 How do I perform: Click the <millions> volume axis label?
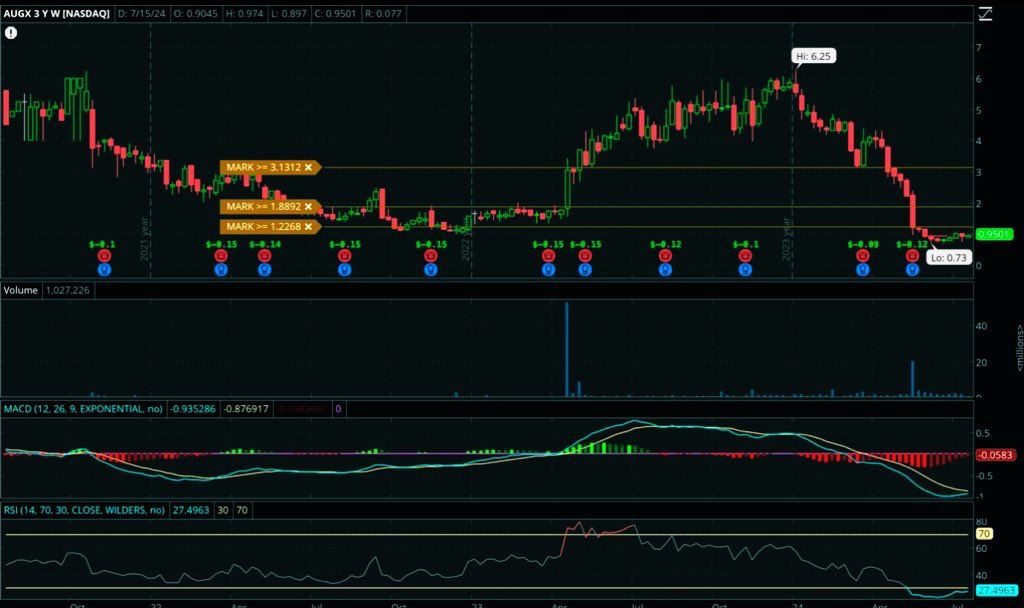click(x=1019, y=347)
